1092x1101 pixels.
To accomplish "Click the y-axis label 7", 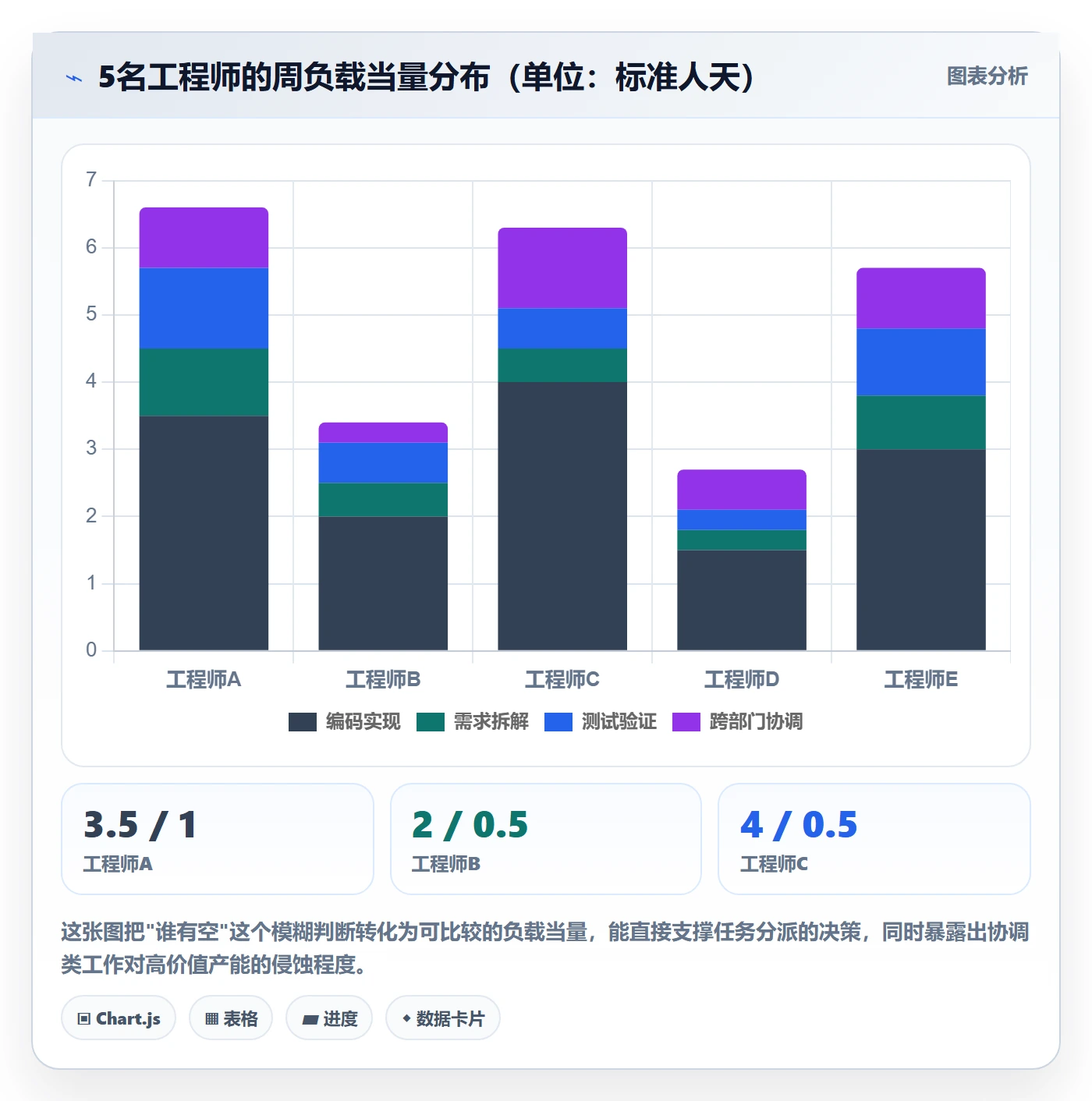I will click(x=91, y=180).
